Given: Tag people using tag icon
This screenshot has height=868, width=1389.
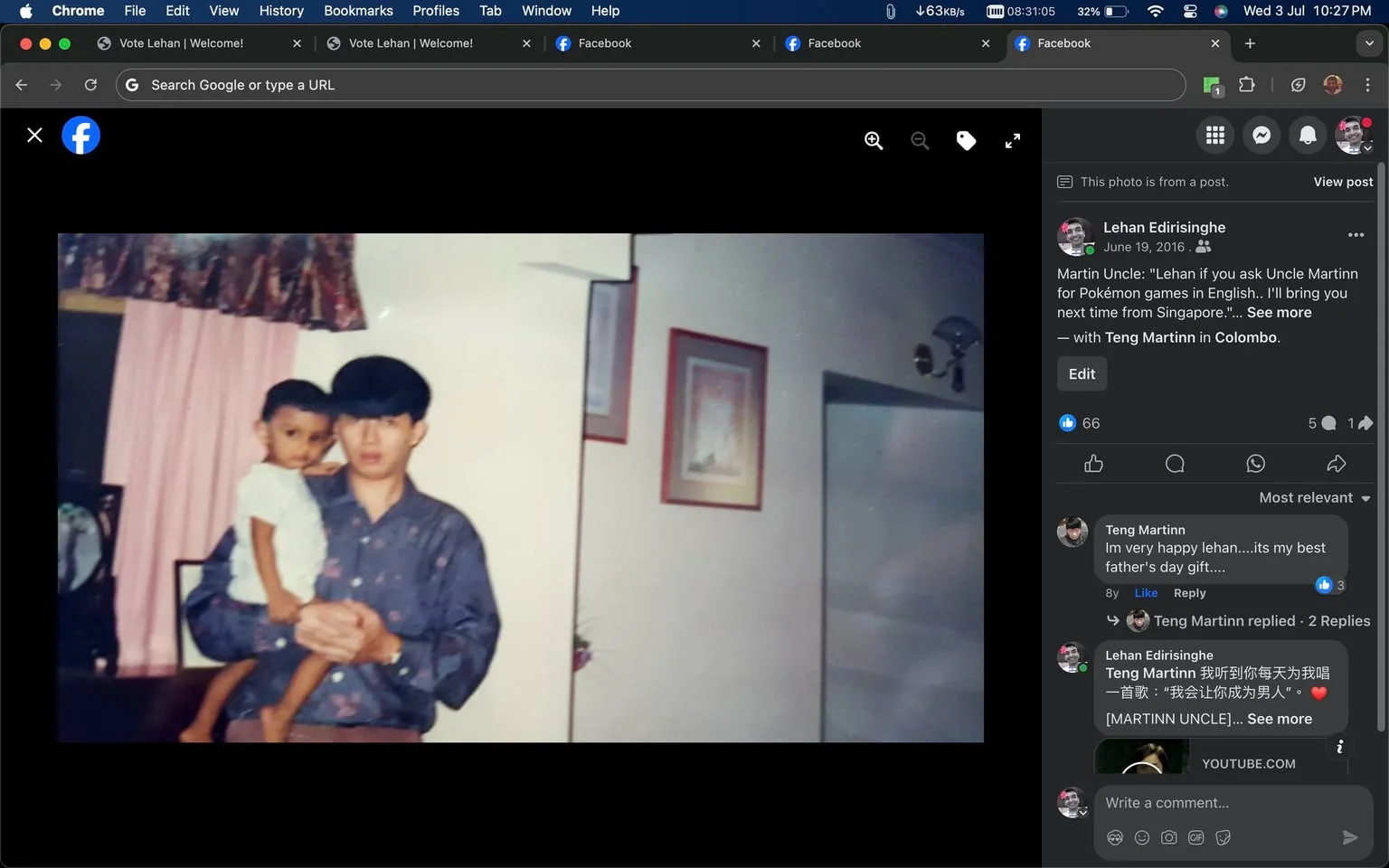Looking at the screenshot, I should click(966, 141).
